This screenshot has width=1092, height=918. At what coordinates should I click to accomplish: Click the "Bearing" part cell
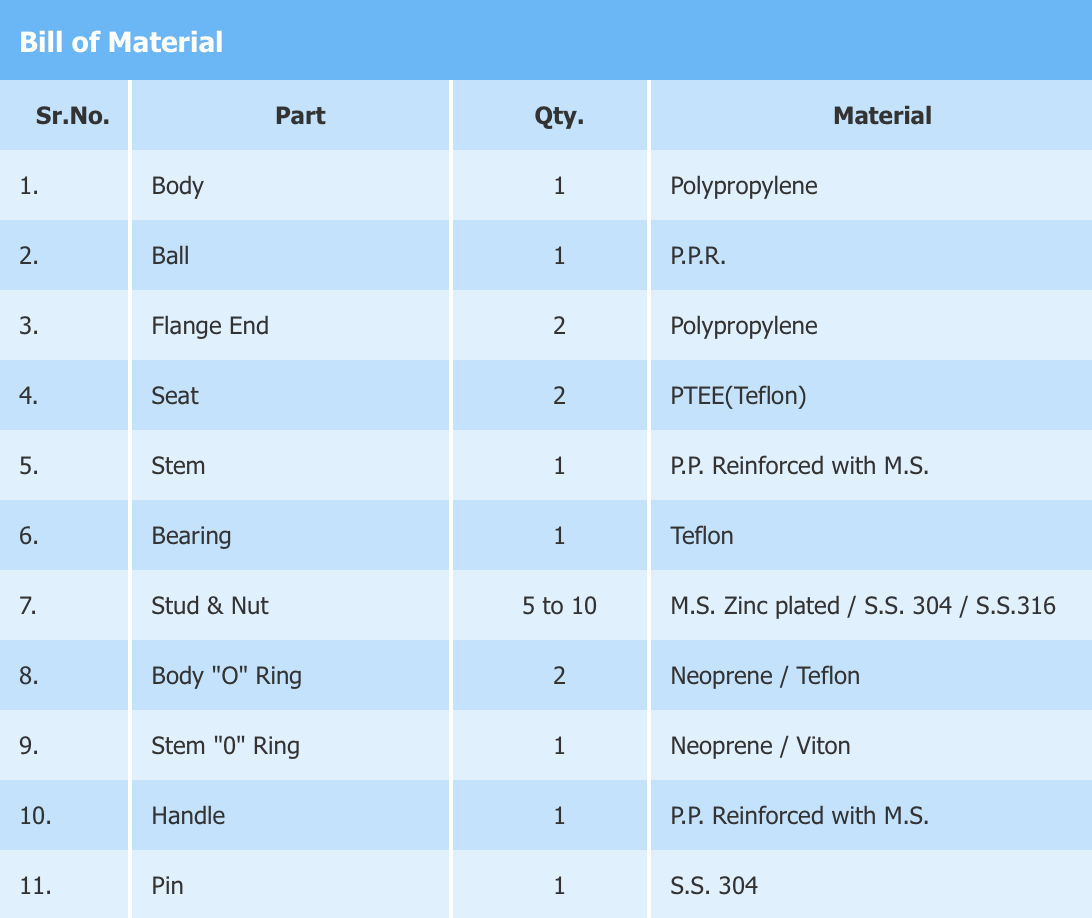pyautogui.click(x=191, y=536)
